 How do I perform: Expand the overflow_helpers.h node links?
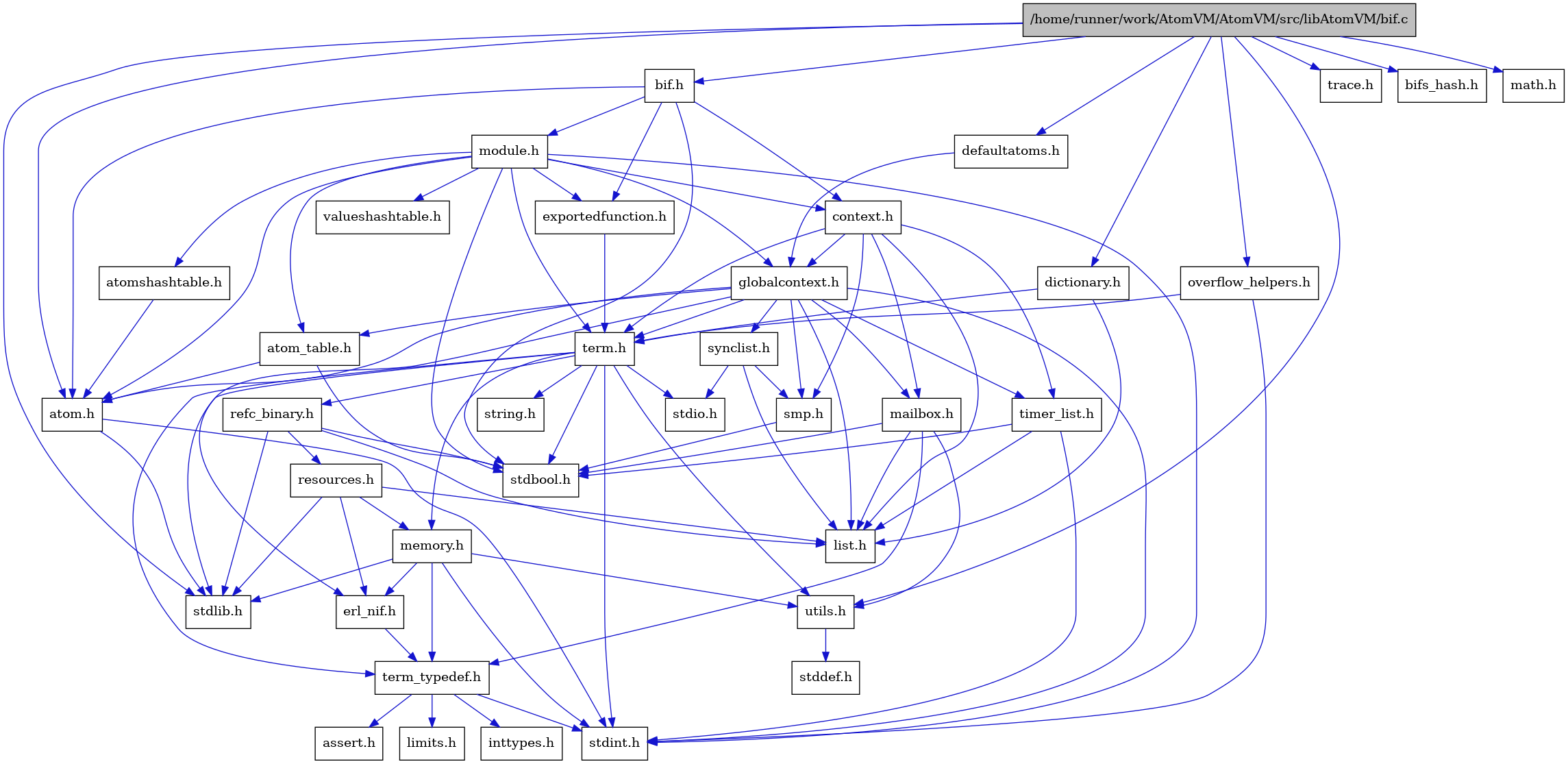[x=1245, y=282]
